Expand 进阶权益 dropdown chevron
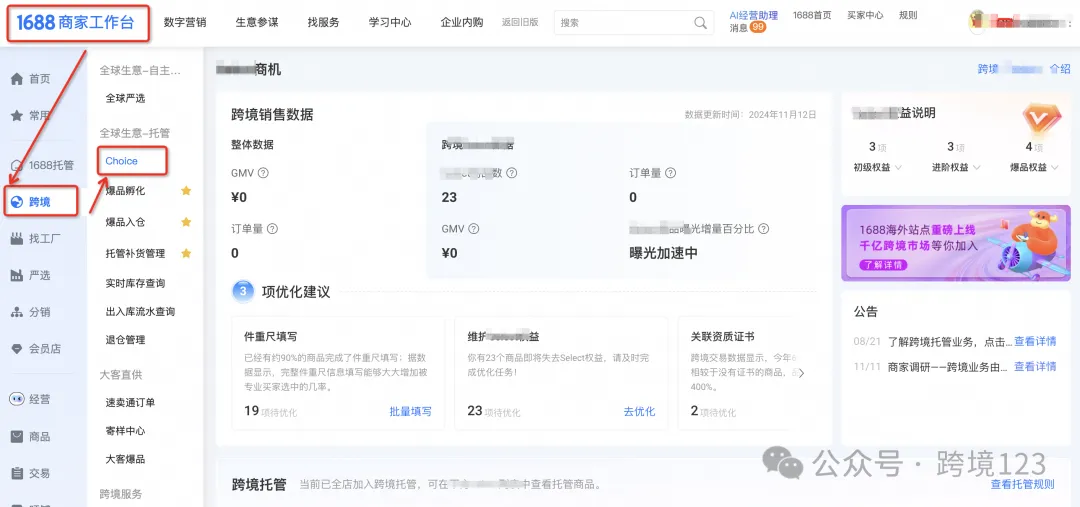 point(977,167)
